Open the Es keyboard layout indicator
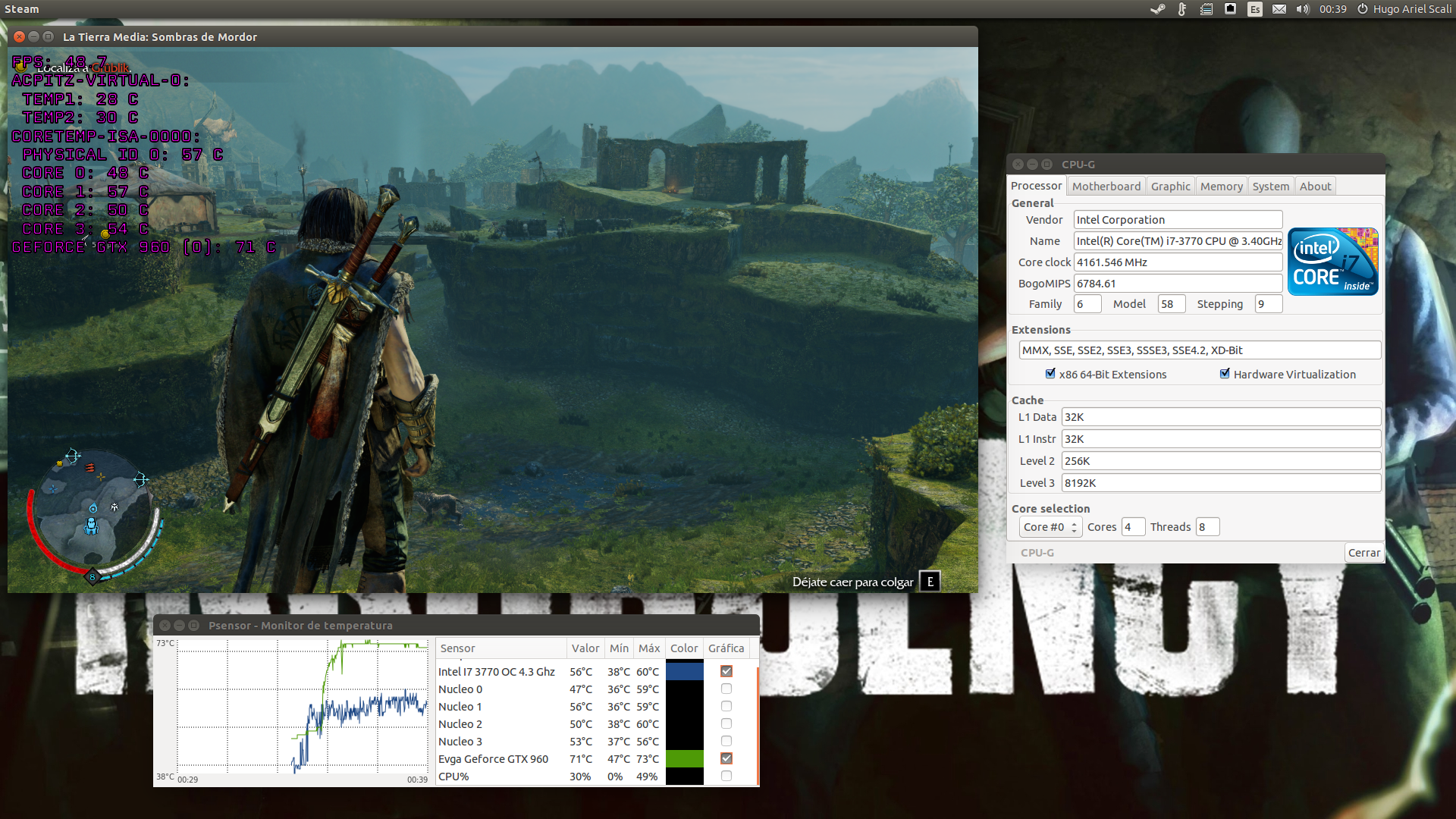This screenshot has width=1456, height=819. (x=1255, y=9)
